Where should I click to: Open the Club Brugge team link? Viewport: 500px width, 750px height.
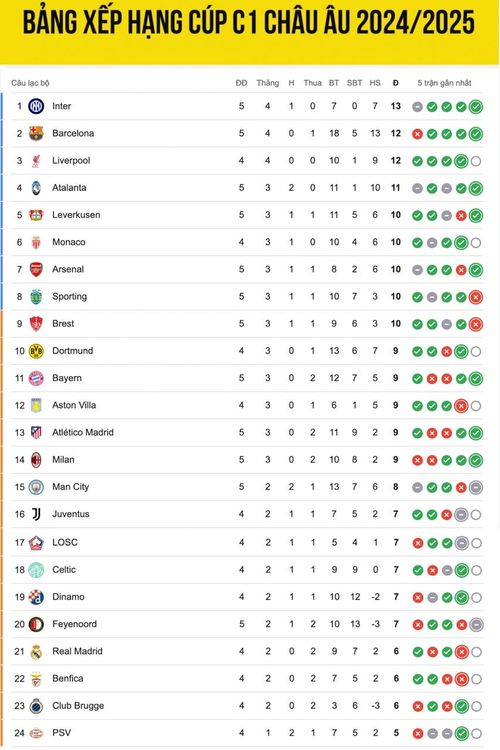(78, 706)
